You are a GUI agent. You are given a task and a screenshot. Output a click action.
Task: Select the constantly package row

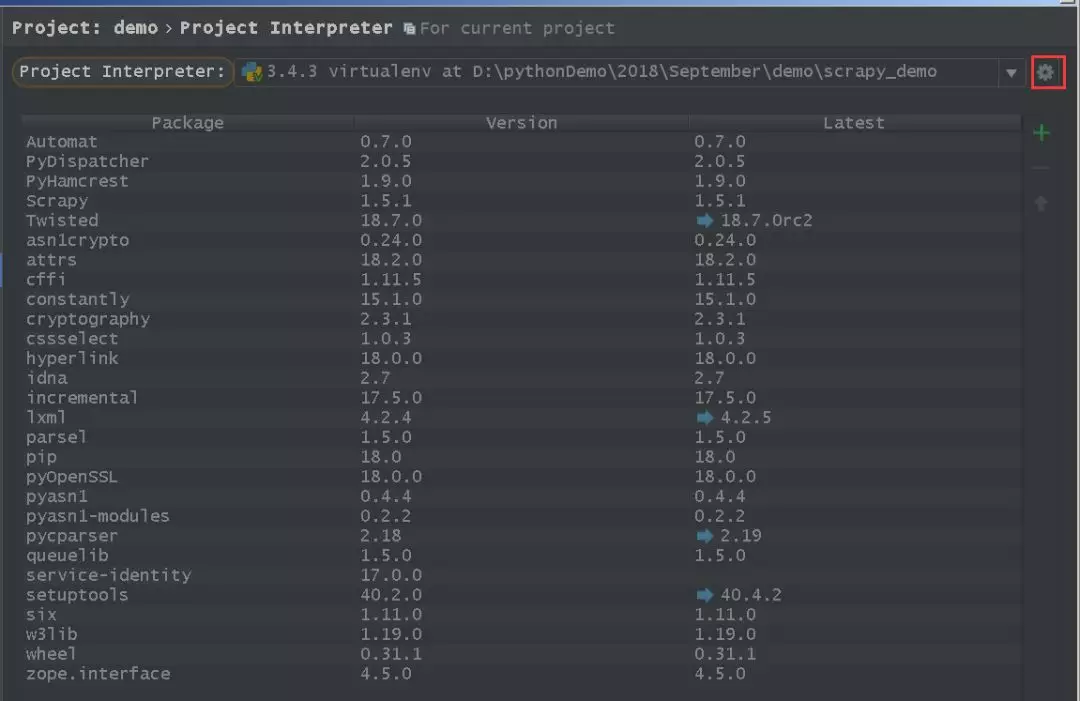click(521, 300)
